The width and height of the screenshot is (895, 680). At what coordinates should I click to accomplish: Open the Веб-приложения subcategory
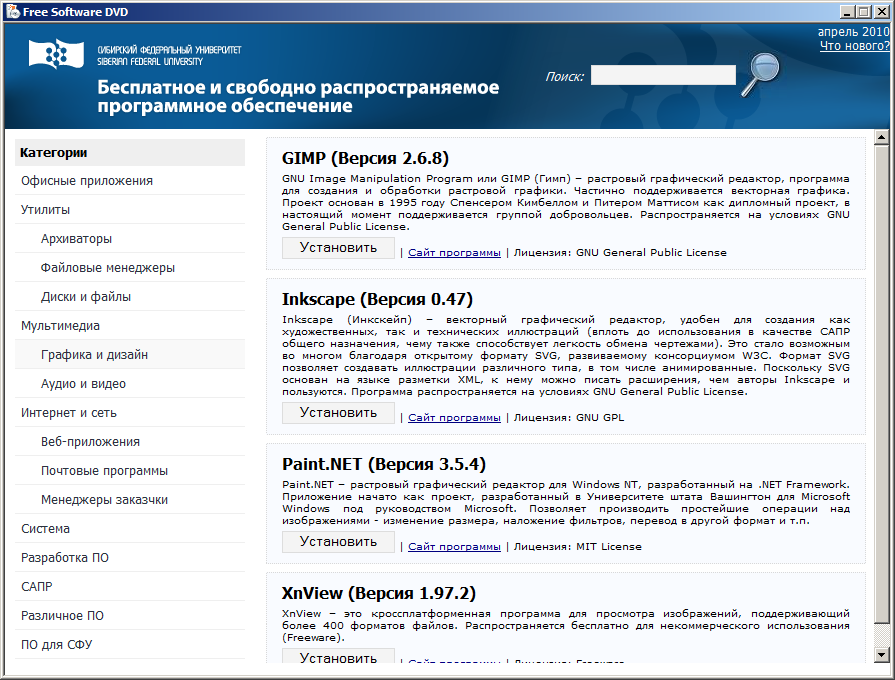point(130,442)
